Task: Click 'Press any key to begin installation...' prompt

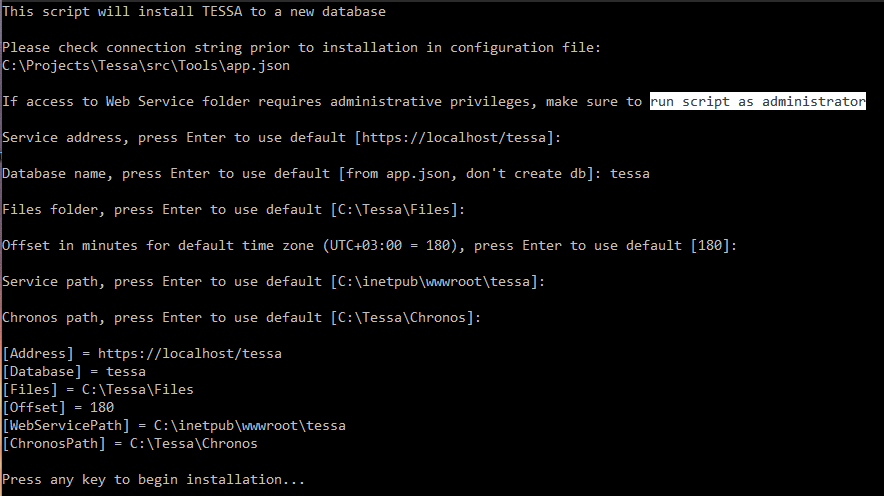Action: click(153, 480)
